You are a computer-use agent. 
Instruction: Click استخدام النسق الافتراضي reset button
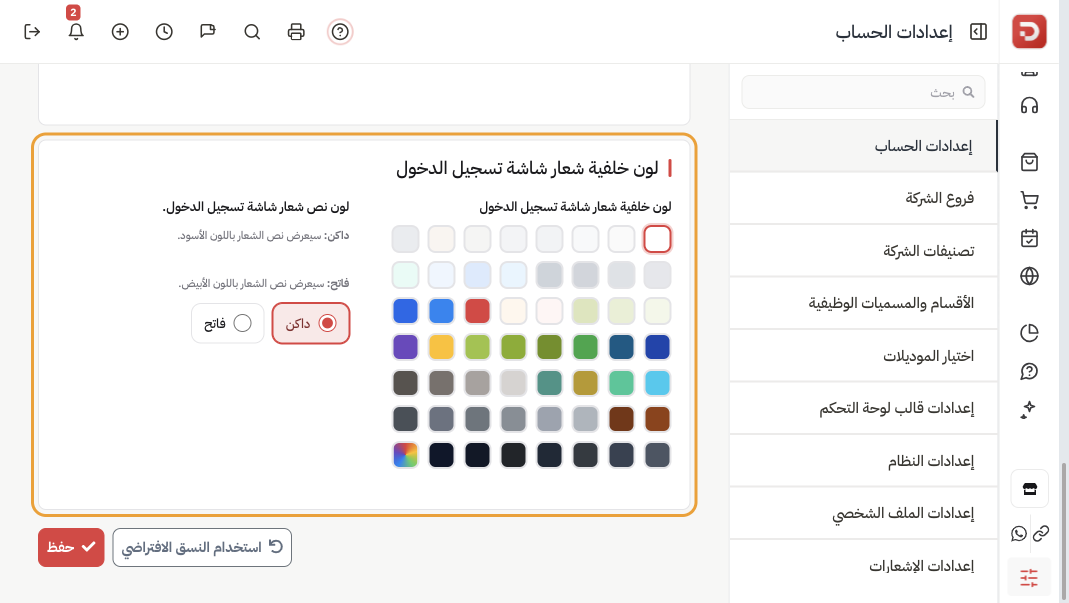tap(202, 547)
